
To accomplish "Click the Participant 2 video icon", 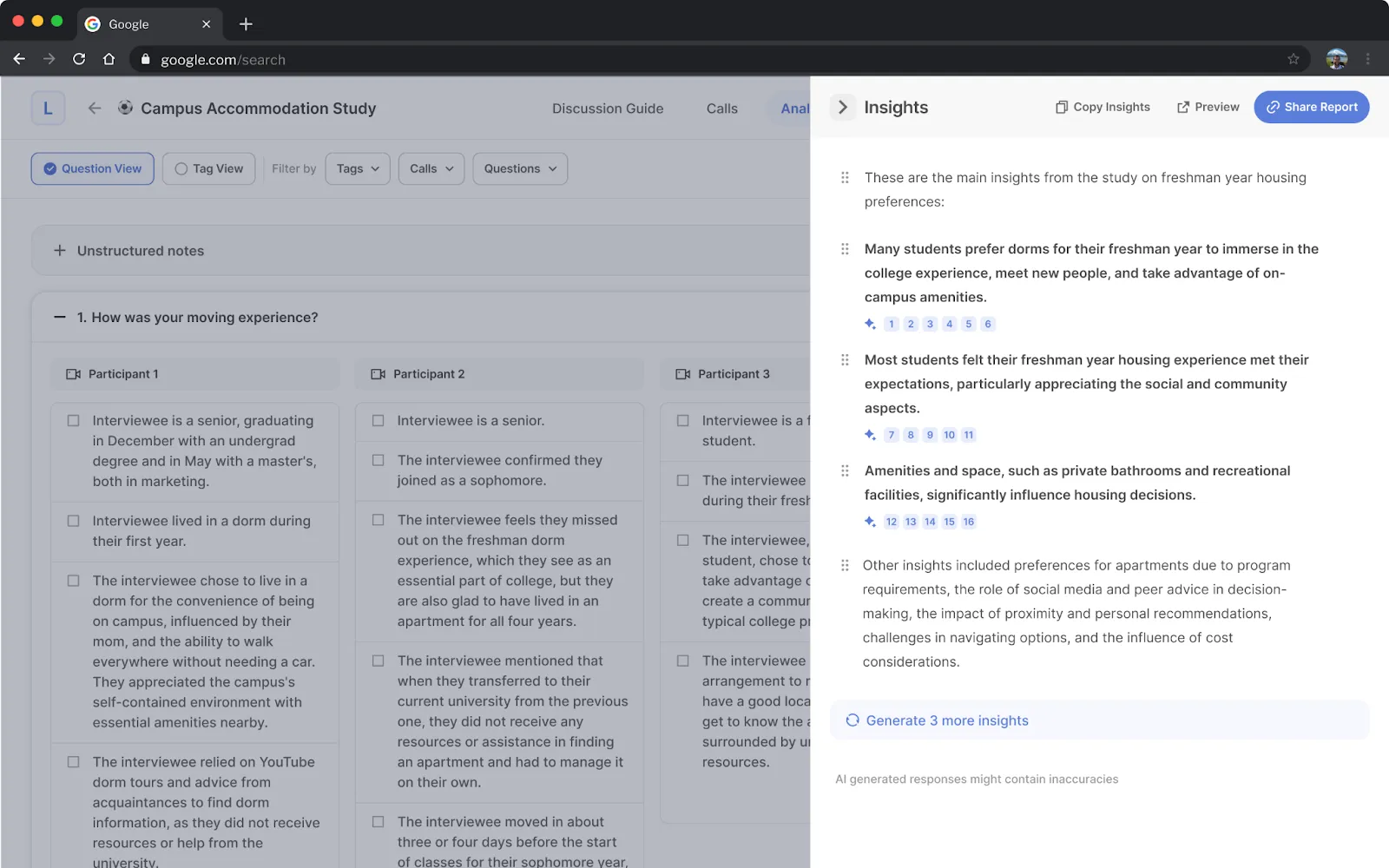I will (x=379, y=374).
